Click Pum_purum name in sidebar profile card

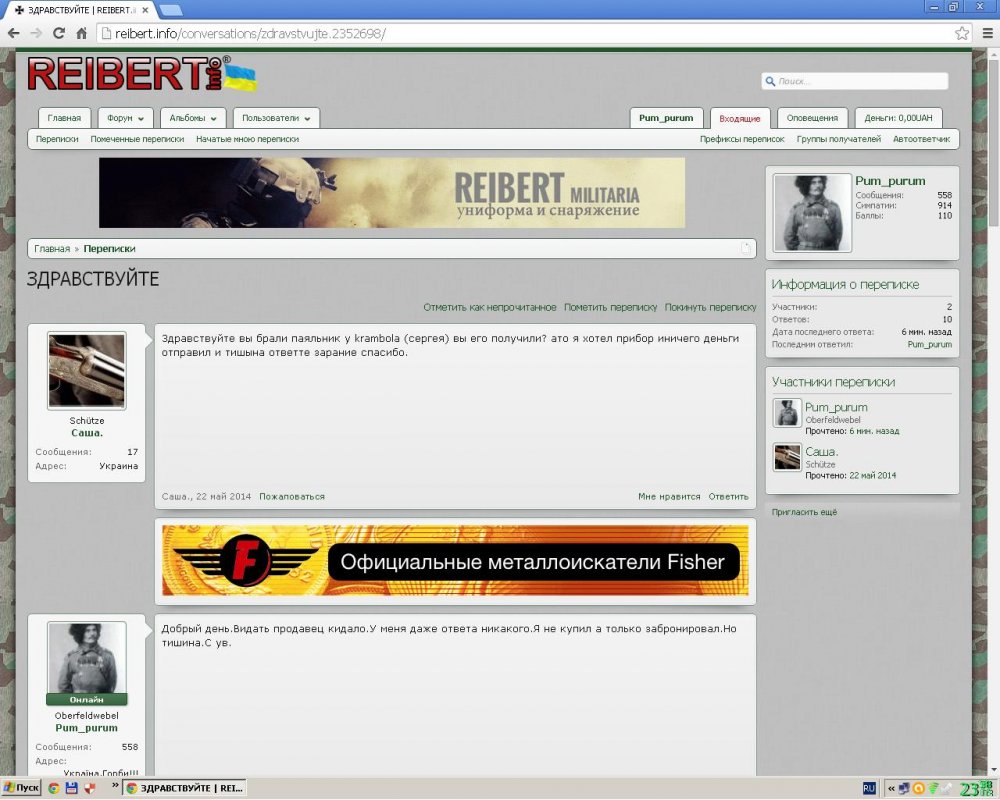(890, 181)
